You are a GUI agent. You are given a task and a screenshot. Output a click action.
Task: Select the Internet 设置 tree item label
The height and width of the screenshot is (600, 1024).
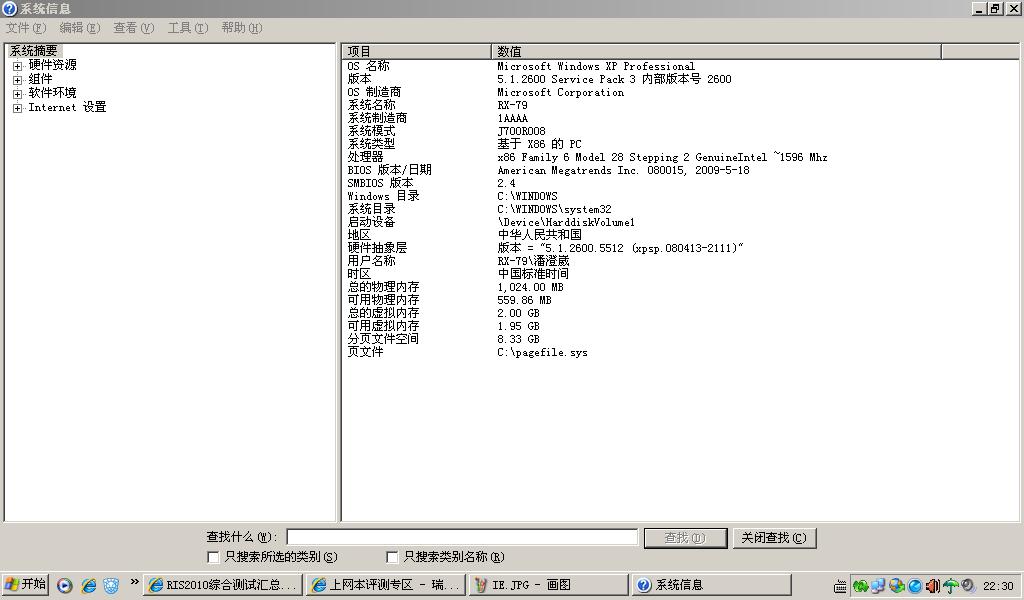67,107
